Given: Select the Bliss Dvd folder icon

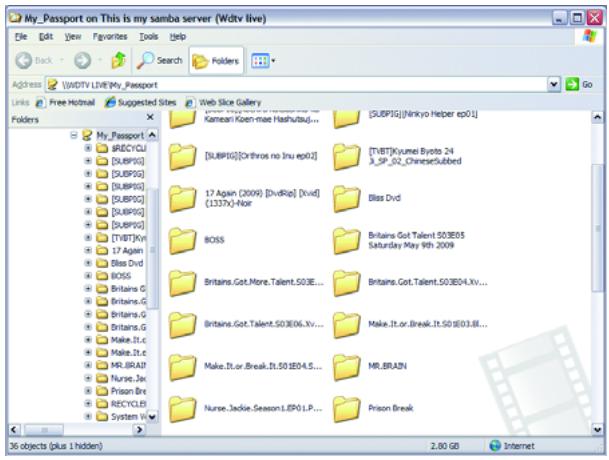Looking at the screenshot, I should tap(346, 199).
